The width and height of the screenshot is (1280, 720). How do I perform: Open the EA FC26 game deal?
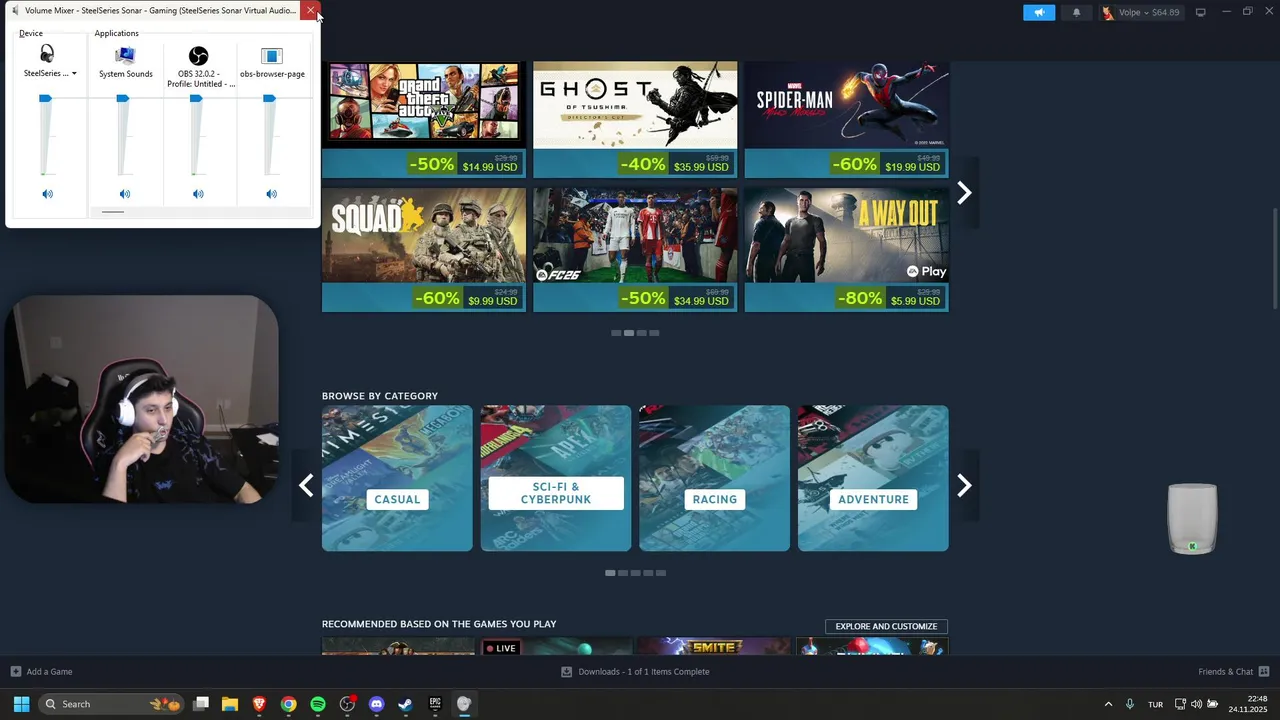point(635,250)
